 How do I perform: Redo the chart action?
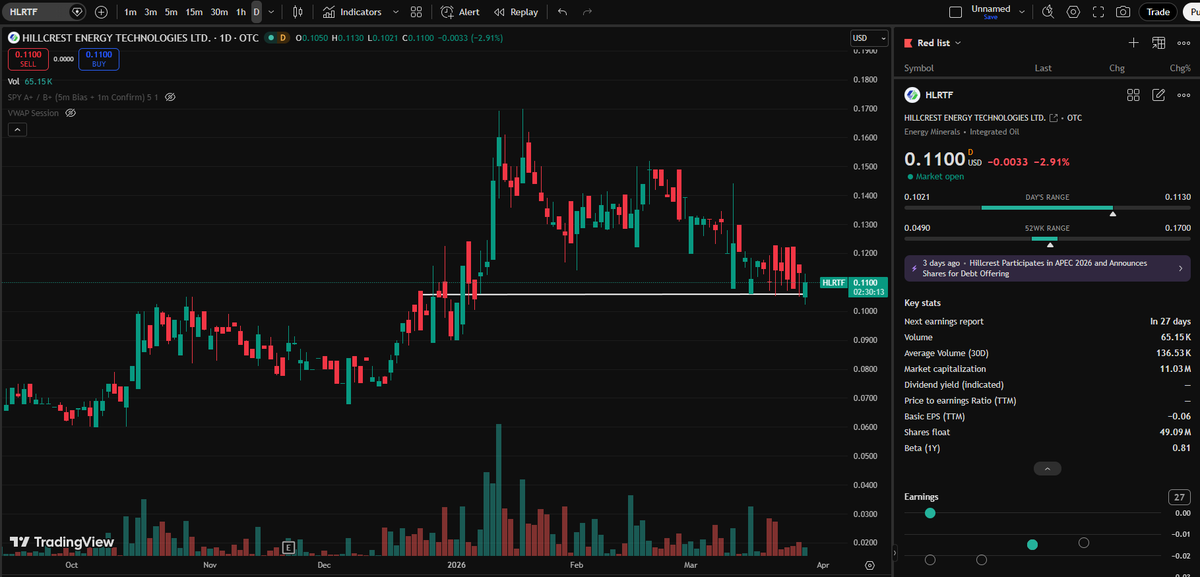tap(588, 12)
